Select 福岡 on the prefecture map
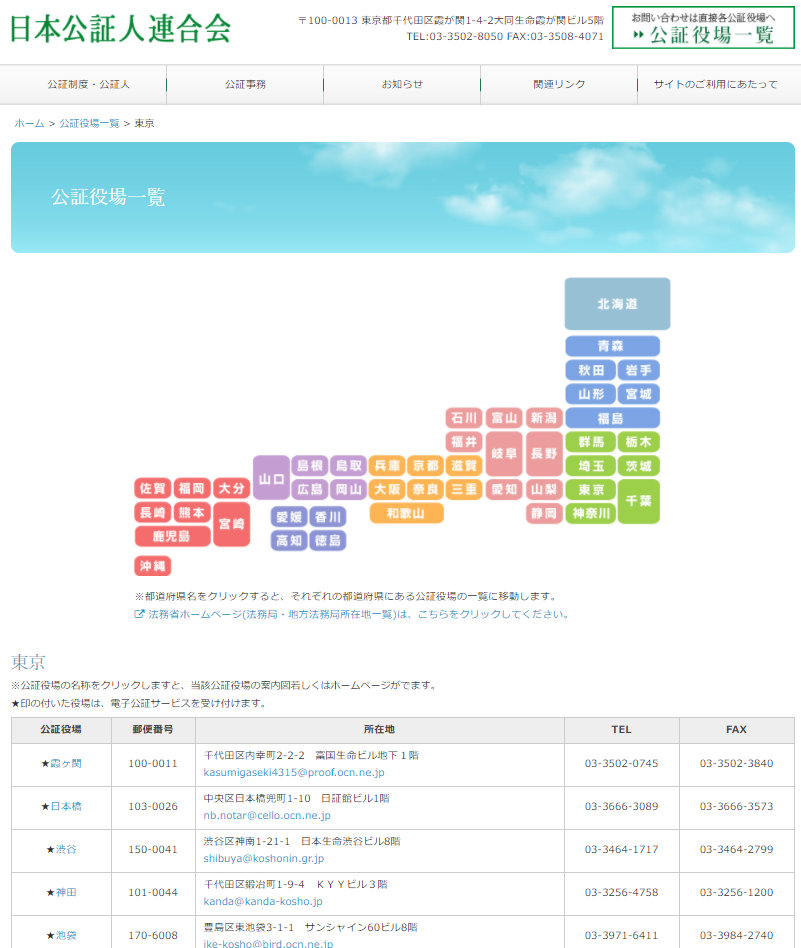Viewport: 801px width, 948px height. 192,489
